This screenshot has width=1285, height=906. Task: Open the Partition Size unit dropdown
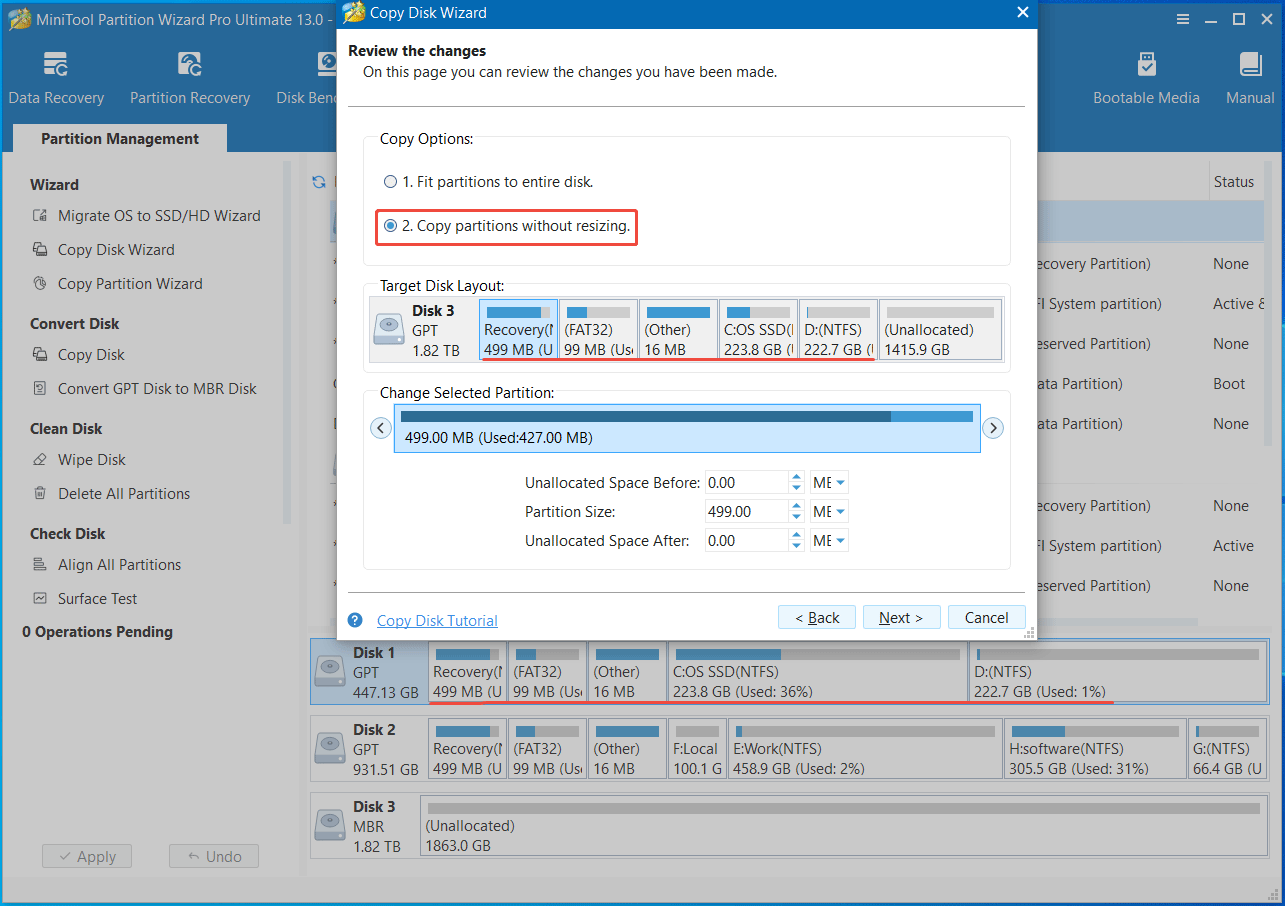[829, 510]
